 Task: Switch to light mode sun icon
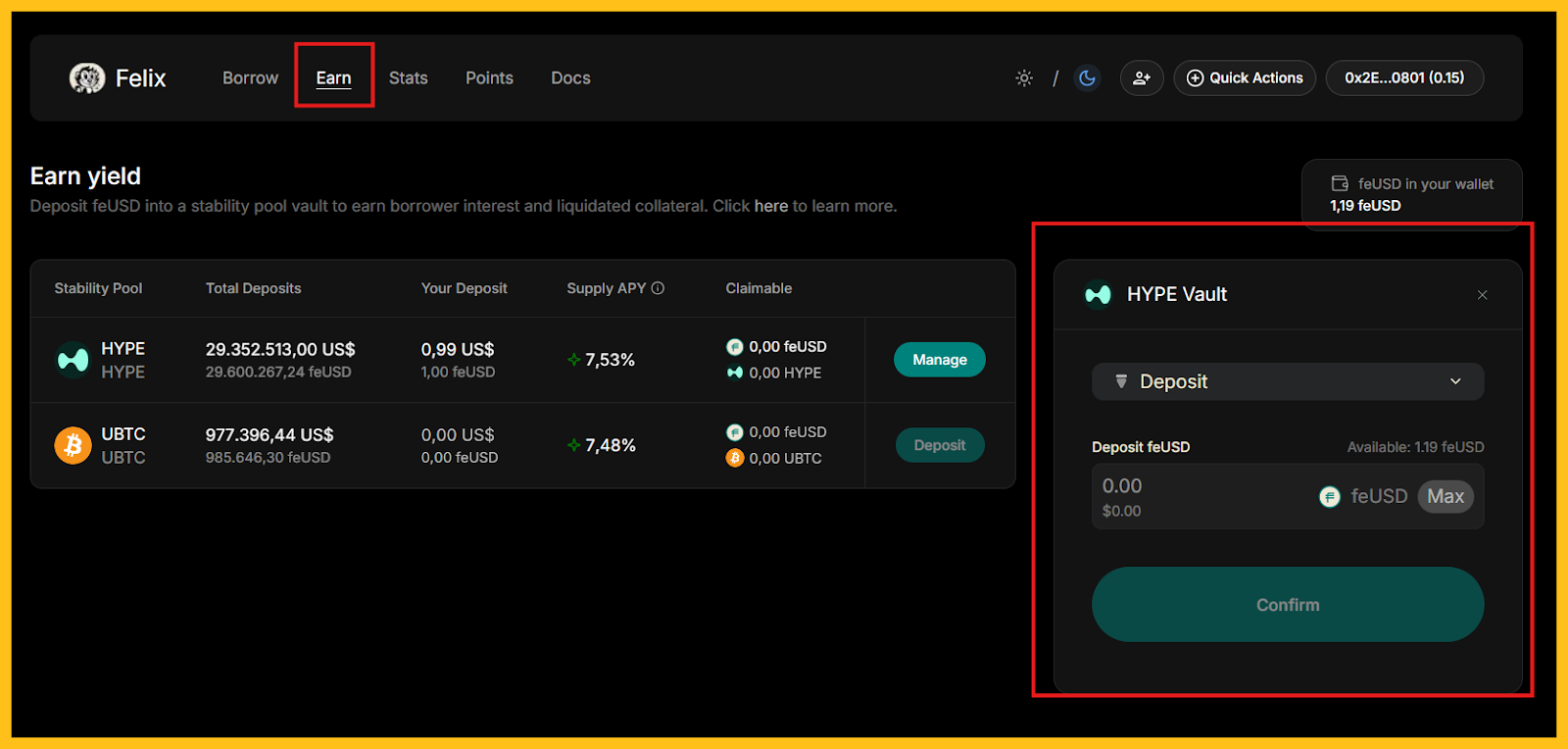click(x=1024, y=78)
